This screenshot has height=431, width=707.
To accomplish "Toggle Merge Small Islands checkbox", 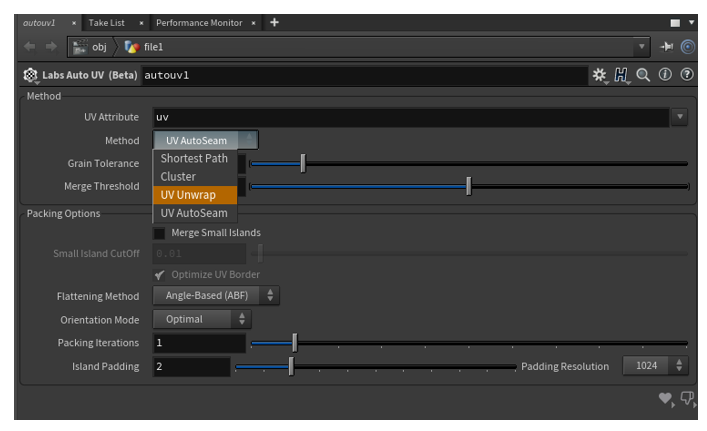I will [159, 233].
